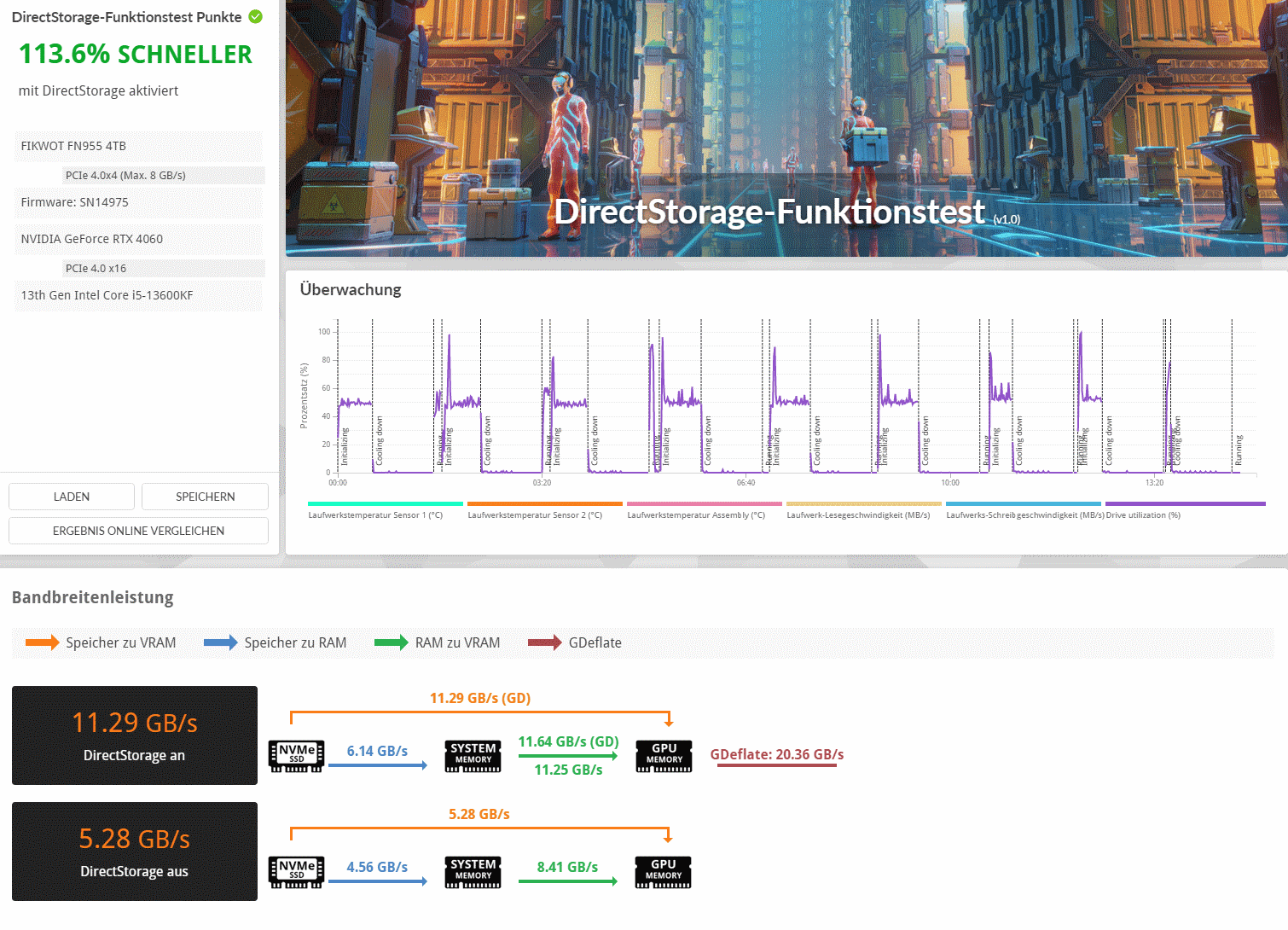Toggle Laufwerkstemperatur Sensor 2 legend swatch

tap(545, 504)
